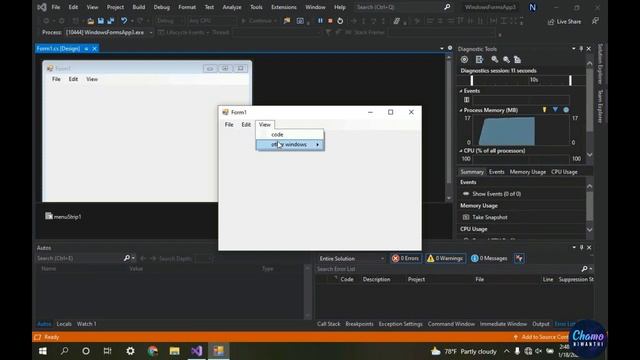
Task: Click the account badge N
Action: tap(532, 7)
